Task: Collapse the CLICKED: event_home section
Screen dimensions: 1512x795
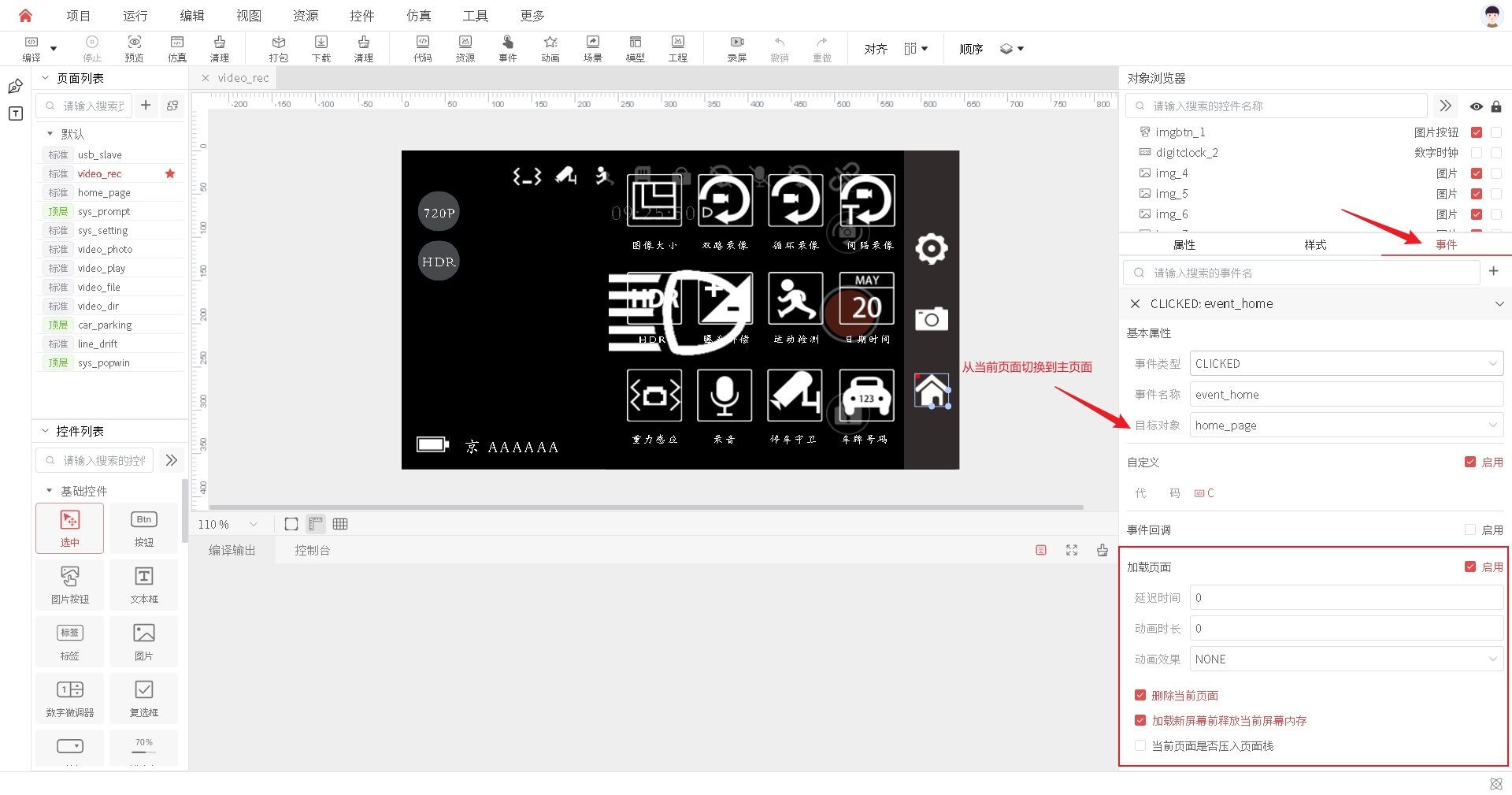Action: click(x=1499, y=303)
